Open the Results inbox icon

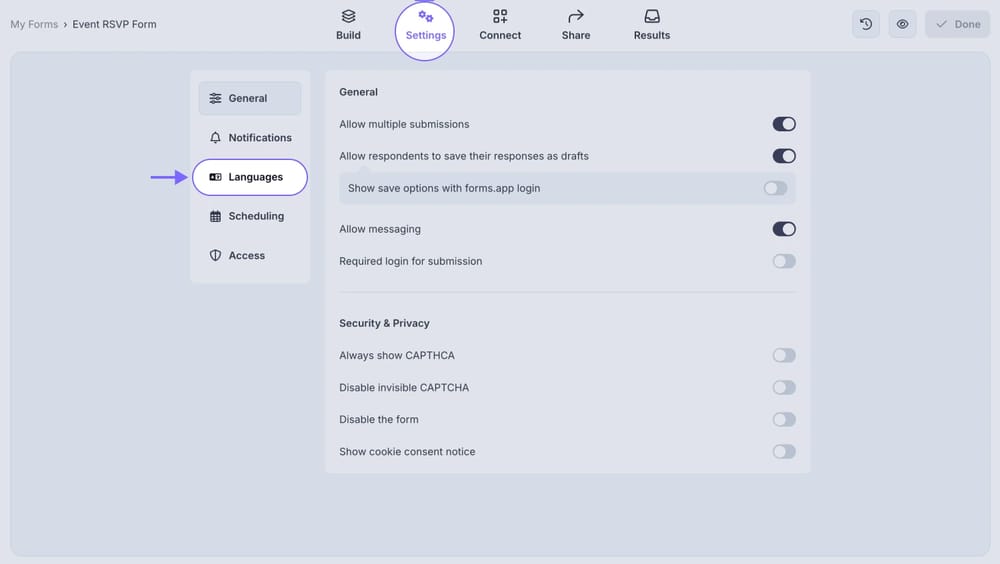(652, 16)
